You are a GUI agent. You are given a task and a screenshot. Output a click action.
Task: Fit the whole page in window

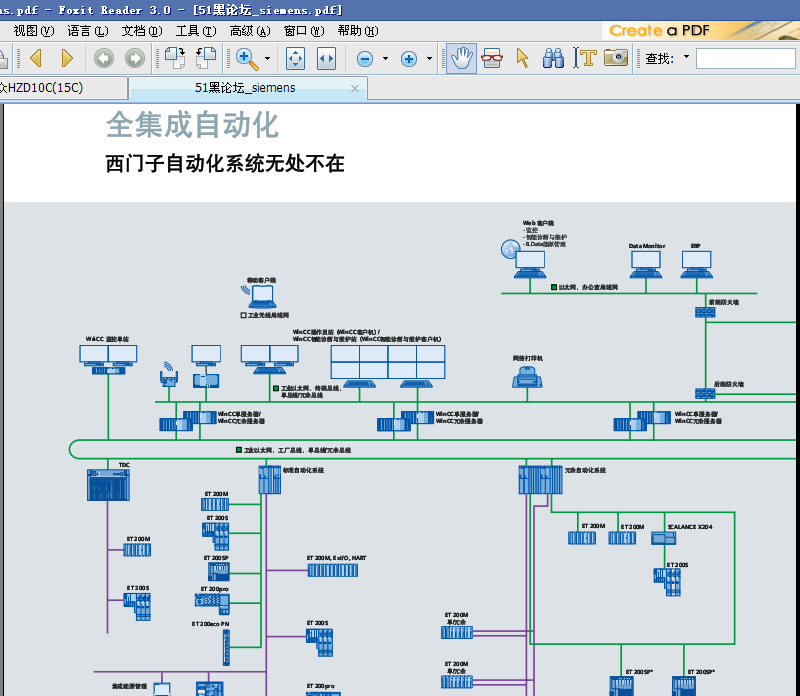pyautogui.click(x=295, y=59)
